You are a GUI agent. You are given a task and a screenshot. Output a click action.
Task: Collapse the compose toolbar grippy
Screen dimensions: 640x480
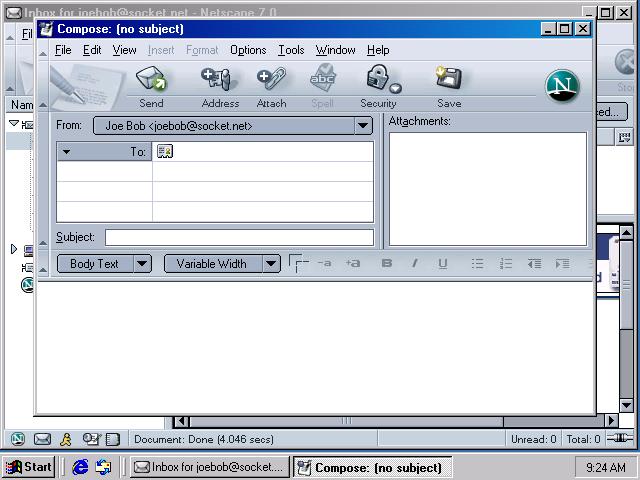click(43, 87)
